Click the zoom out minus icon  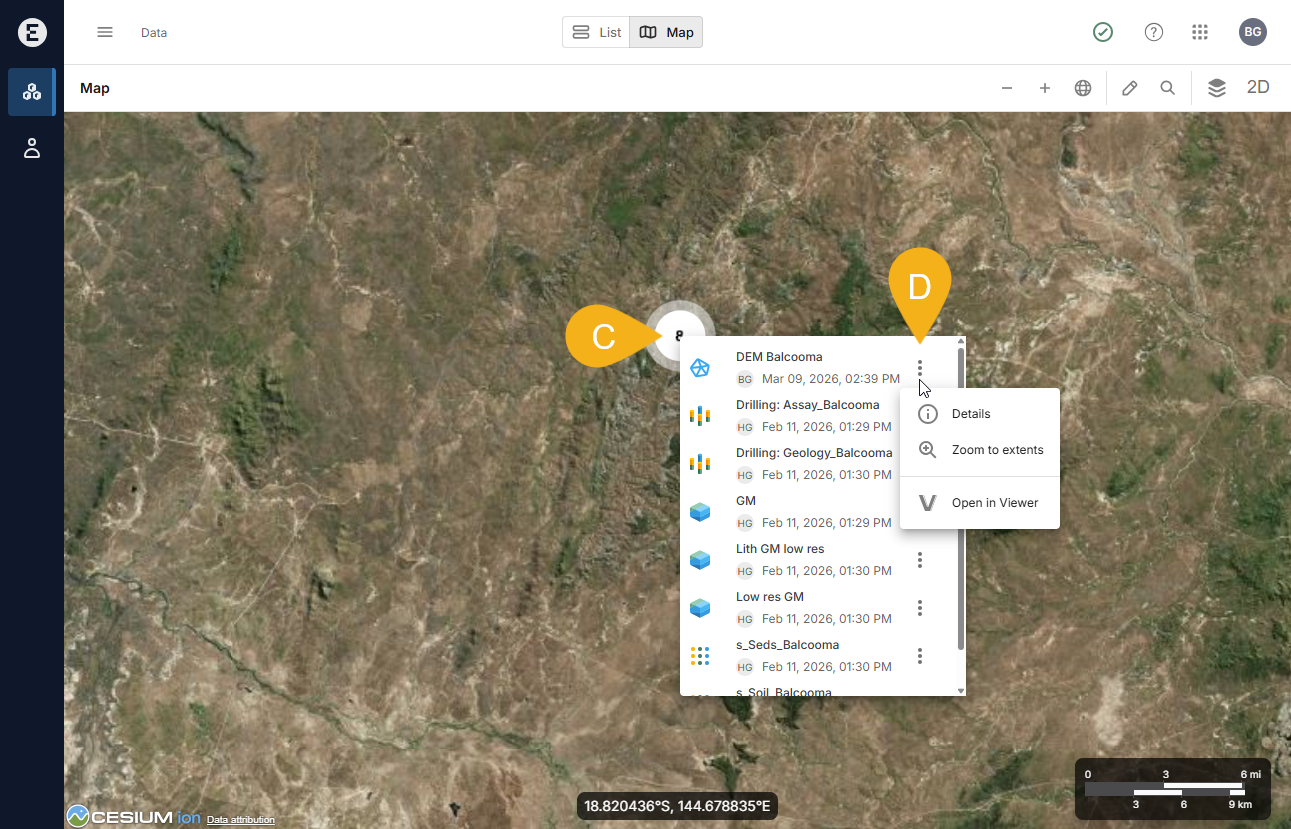pyautogui.click(x=1007, y=88)
